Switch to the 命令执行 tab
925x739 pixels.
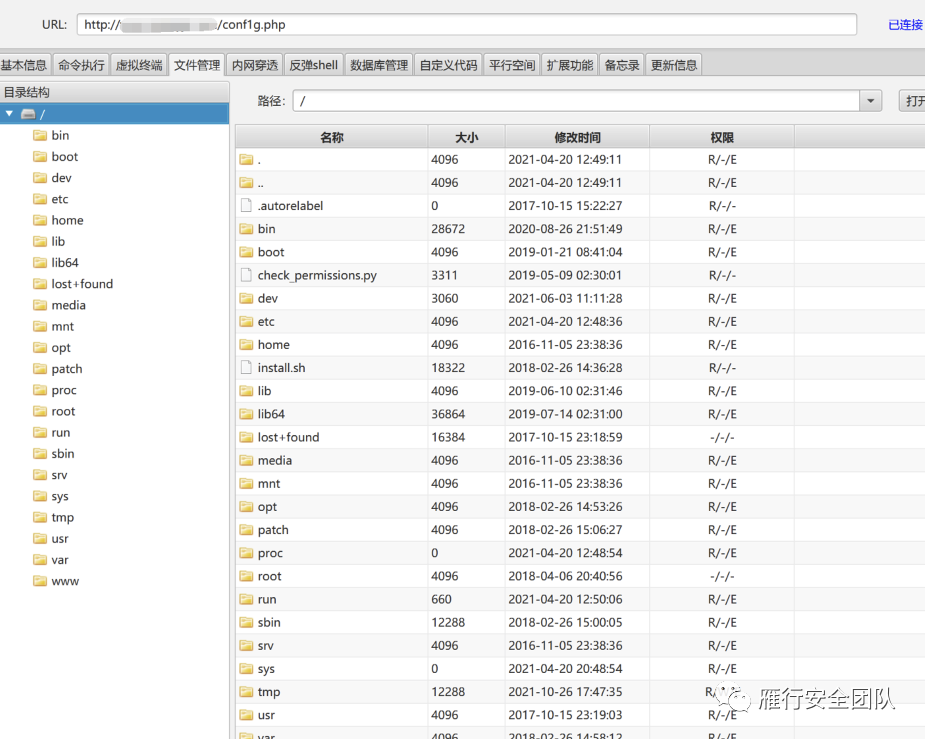tap(81, 65)
